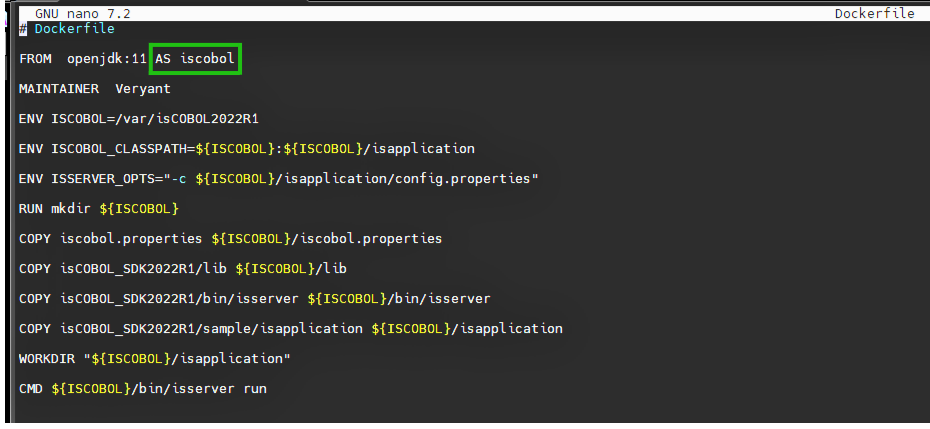This screenshot has width=930, height=429.
Task: Click the /var/isCOBOL2022R1 path value
Action: click(187, 119)
